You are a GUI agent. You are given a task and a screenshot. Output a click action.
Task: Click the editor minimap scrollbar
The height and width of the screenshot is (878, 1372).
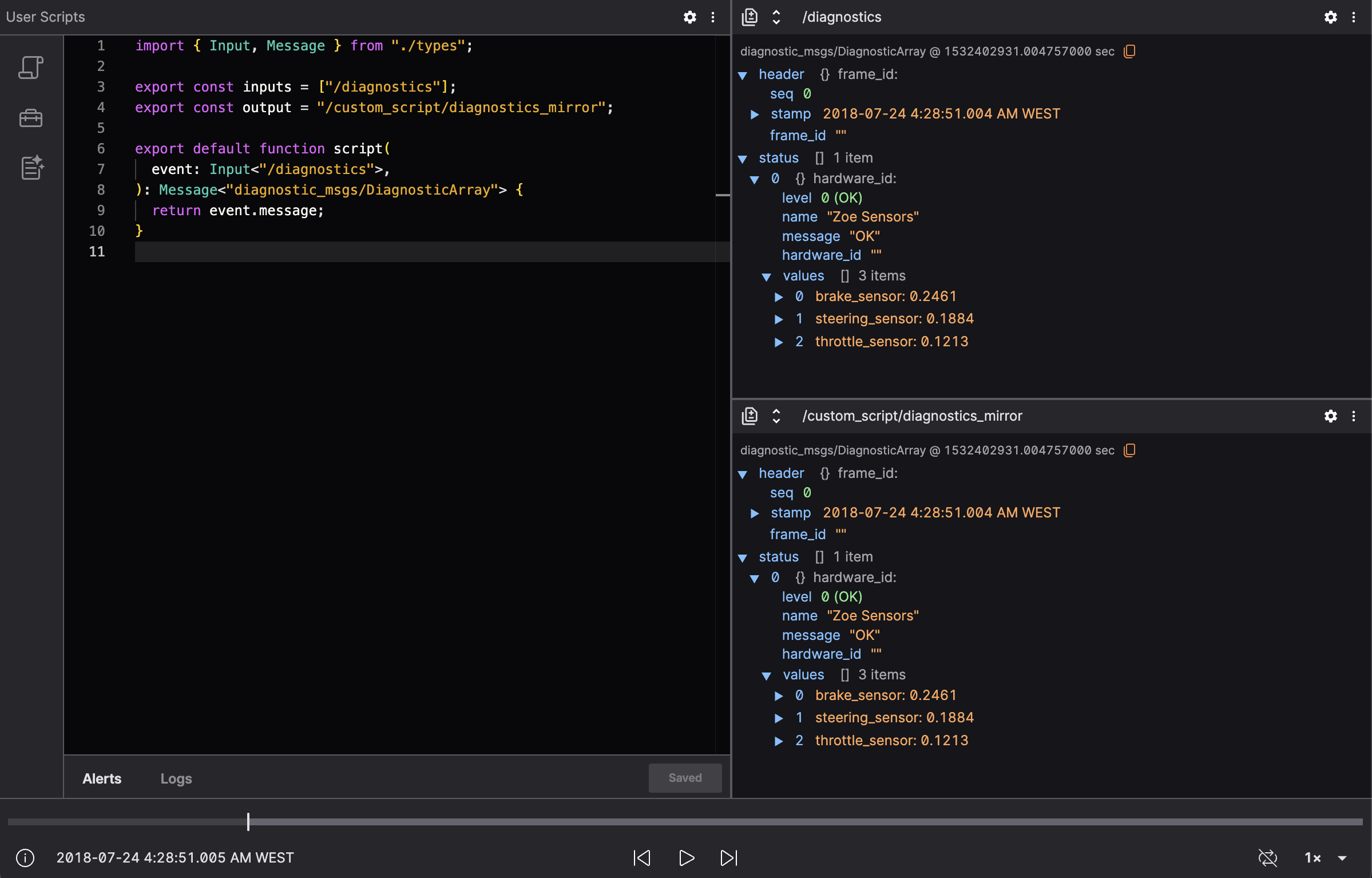(723, 395)
